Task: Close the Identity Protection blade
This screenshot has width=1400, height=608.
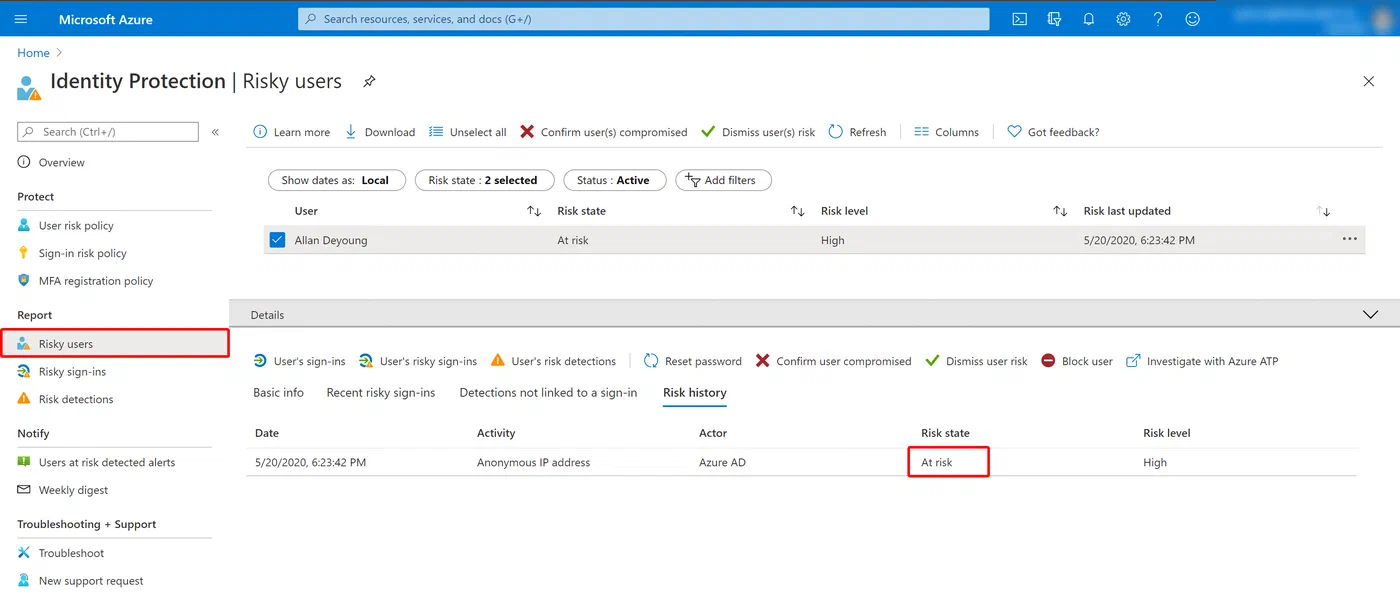Action: (x=1369, y=81)
